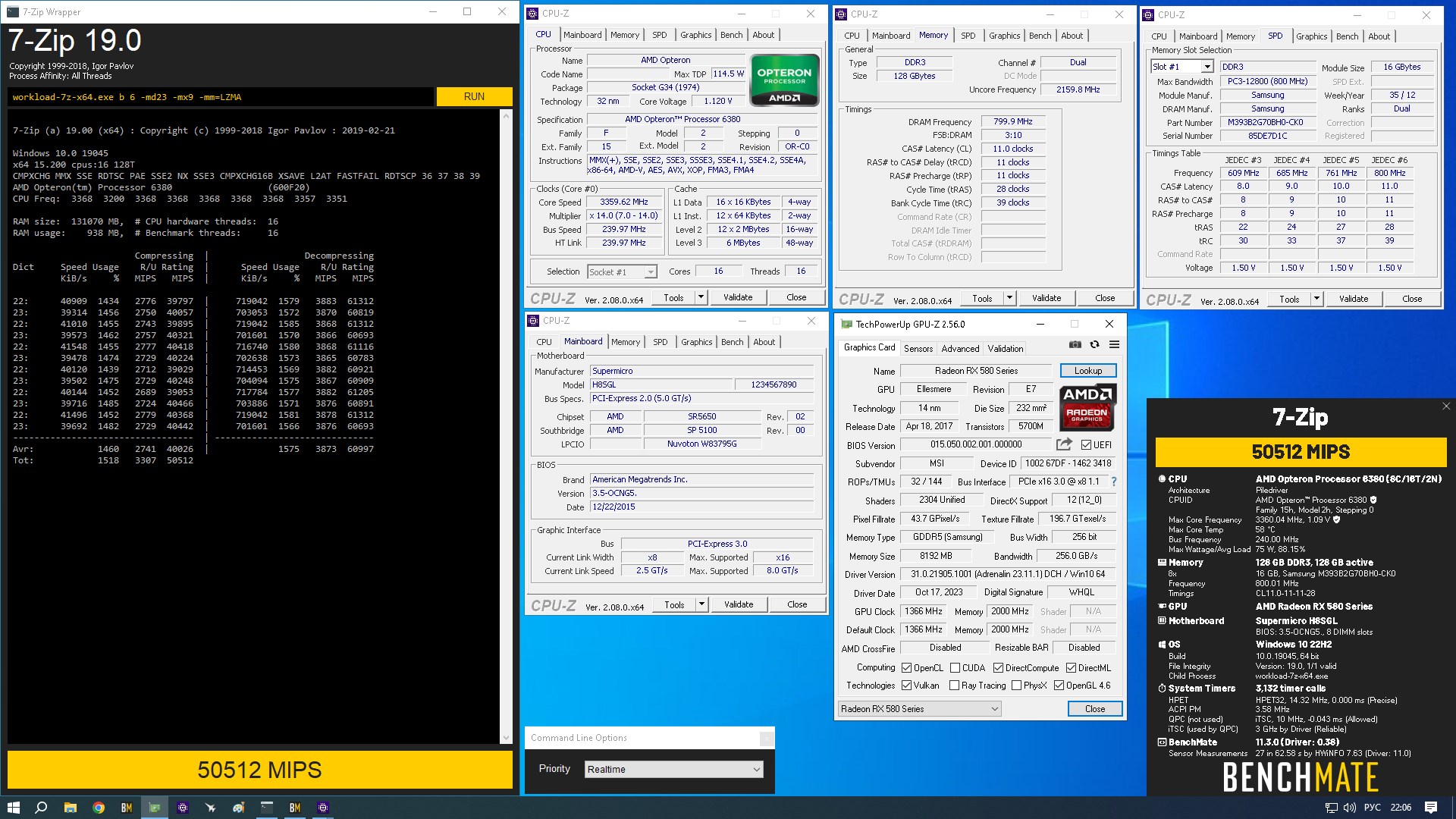Open the Validation tab in GPU-Z
Viewport: 1456px width, 819px height.
(1006, 349)
